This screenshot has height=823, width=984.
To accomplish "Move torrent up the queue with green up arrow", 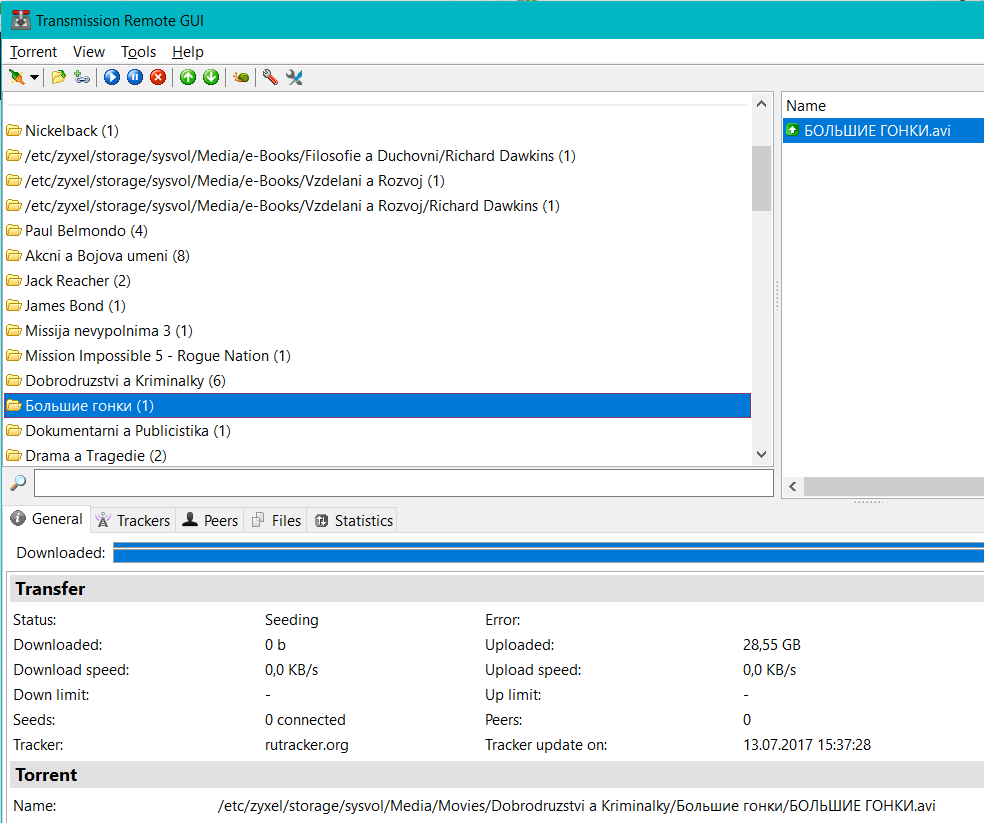I will (188, 77).
